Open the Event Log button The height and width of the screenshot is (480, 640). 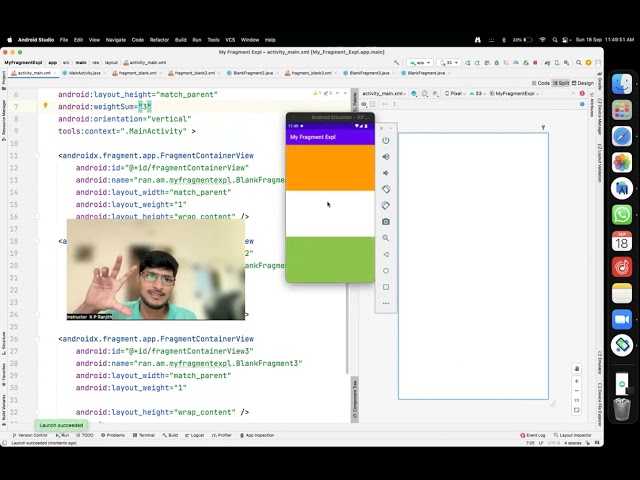click(533, 435)
